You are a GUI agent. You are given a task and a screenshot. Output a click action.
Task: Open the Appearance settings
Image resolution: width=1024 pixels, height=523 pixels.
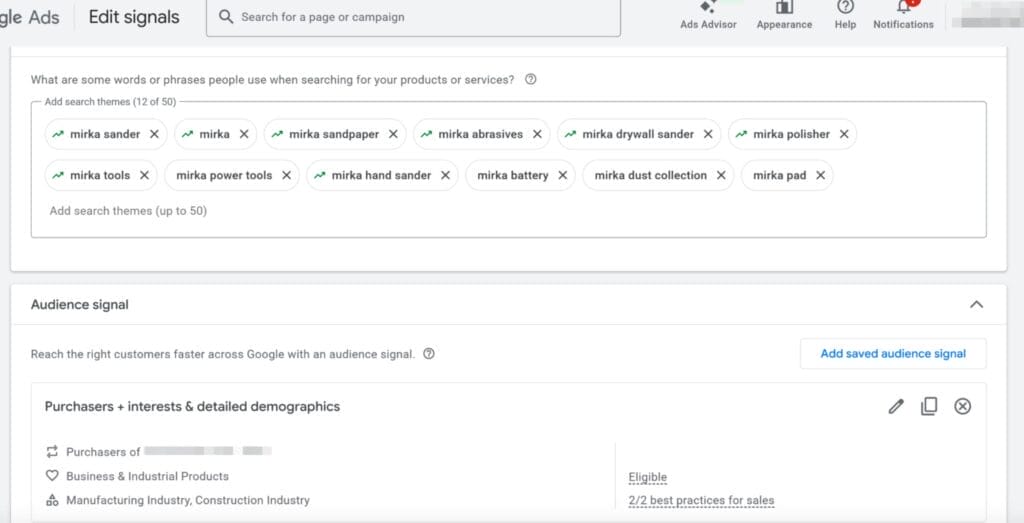pyautogui.click(x=784, y=14)
